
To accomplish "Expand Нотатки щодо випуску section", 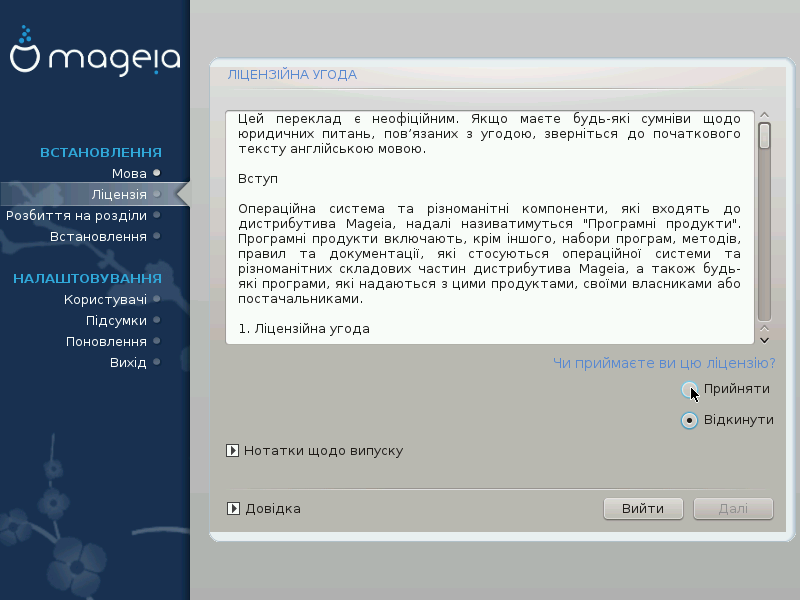I will tap(233, 451).
